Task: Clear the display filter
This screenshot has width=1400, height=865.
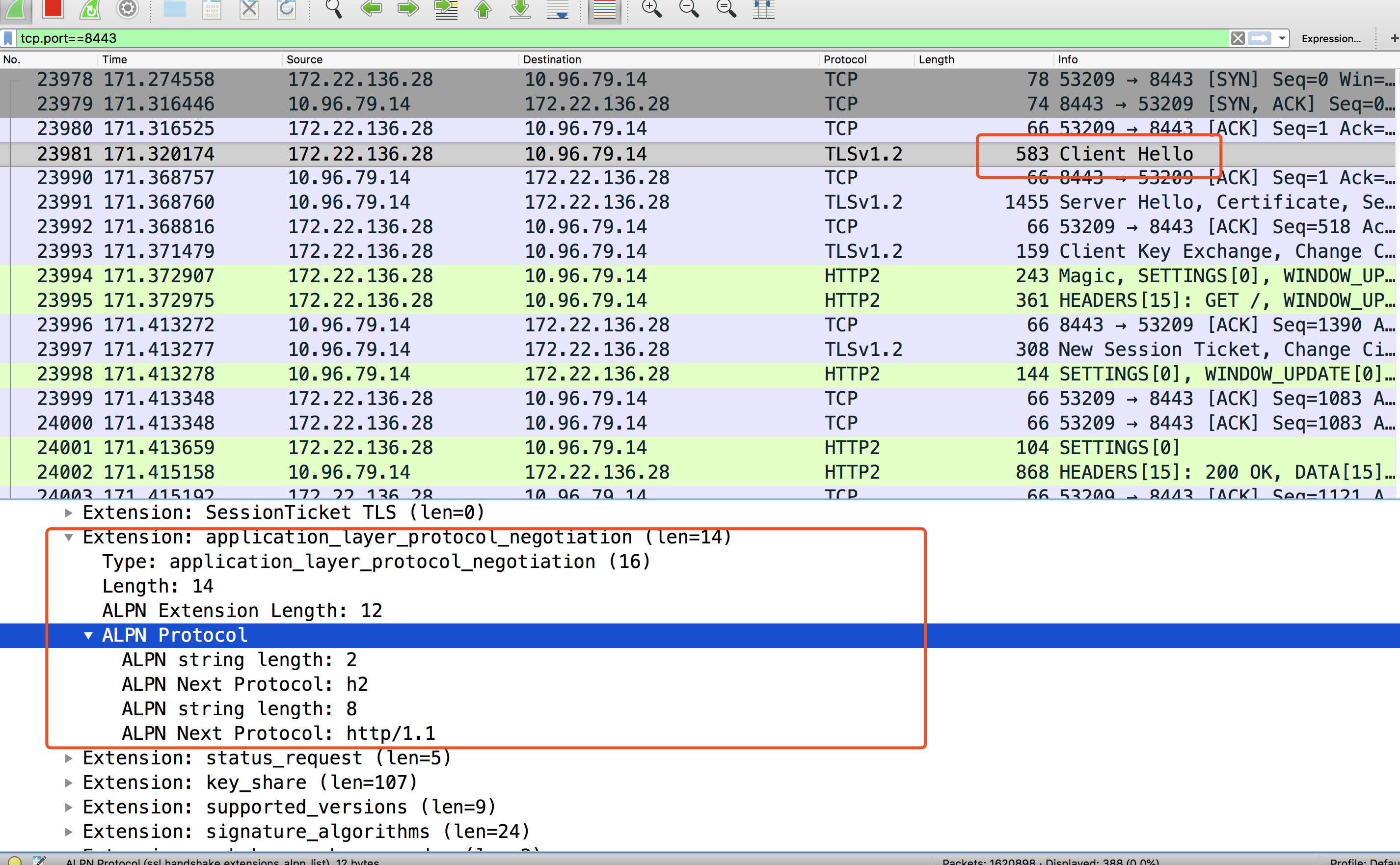Action: pos(1238,38)
